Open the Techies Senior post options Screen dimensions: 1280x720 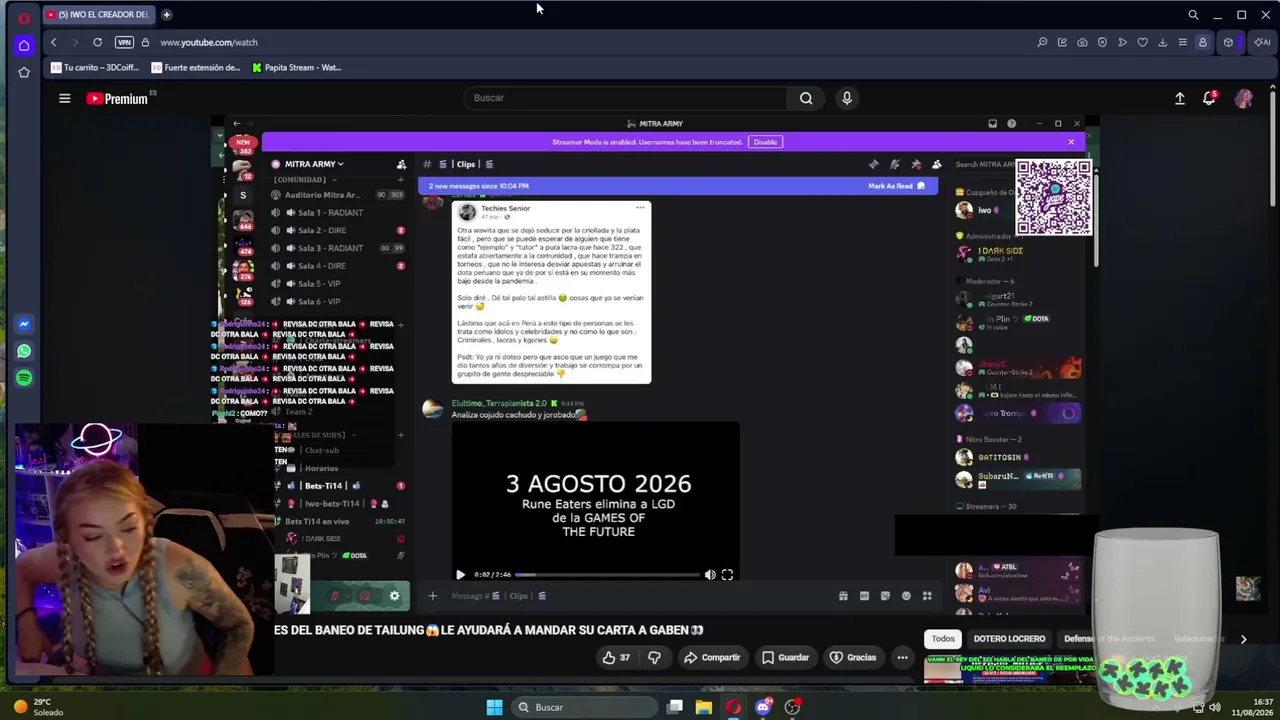640,208
